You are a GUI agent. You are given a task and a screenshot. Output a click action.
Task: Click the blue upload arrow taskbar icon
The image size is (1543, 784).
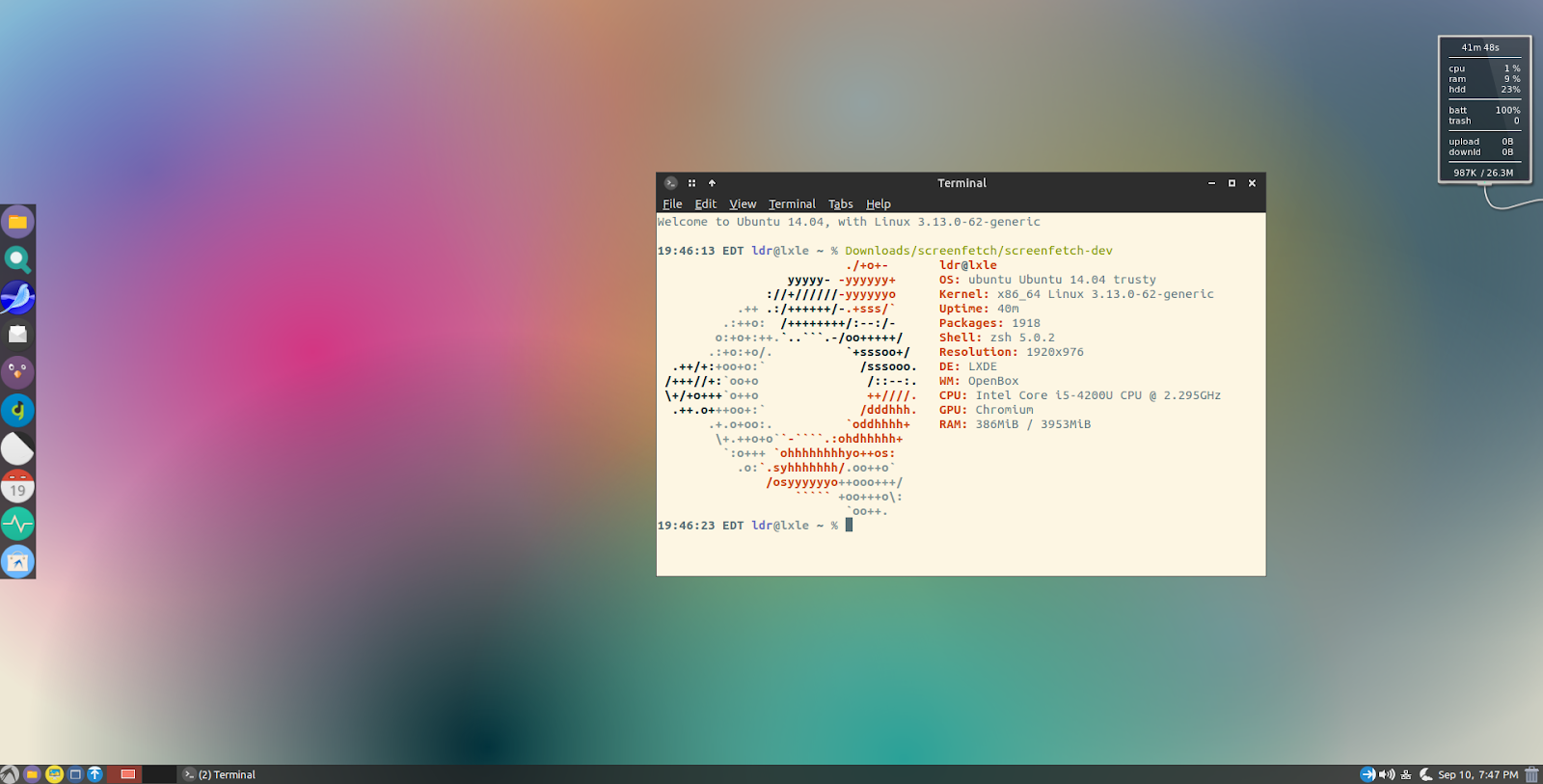(95, 774)
